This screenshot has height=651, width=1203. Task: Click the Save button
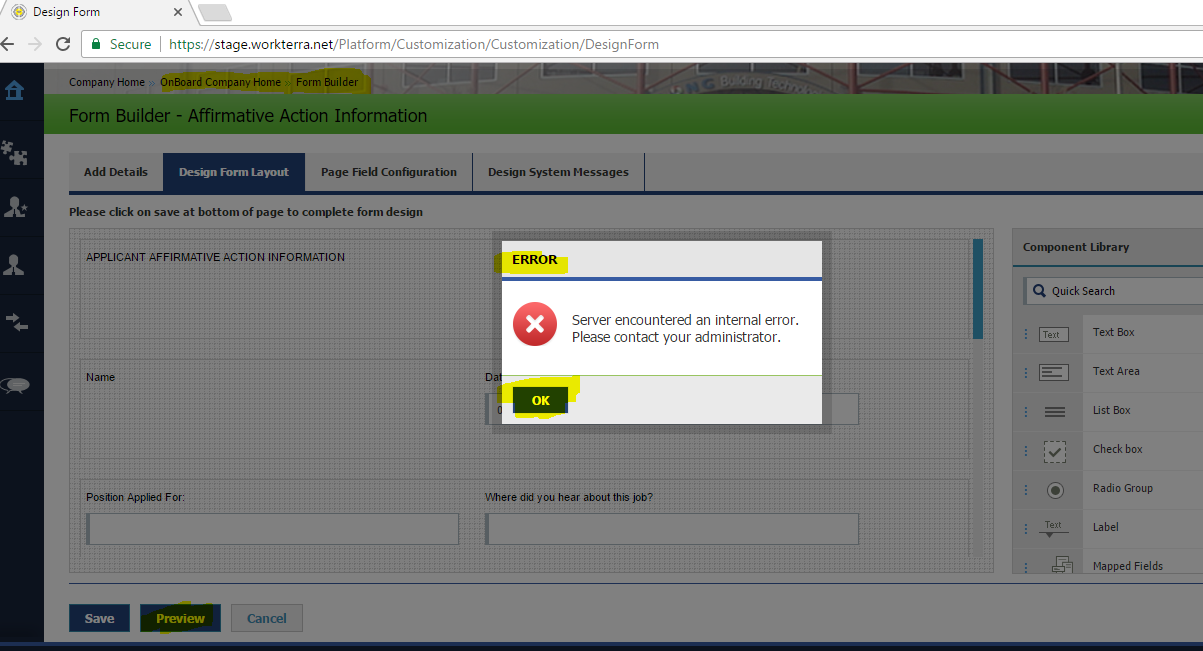coord(99,618)
